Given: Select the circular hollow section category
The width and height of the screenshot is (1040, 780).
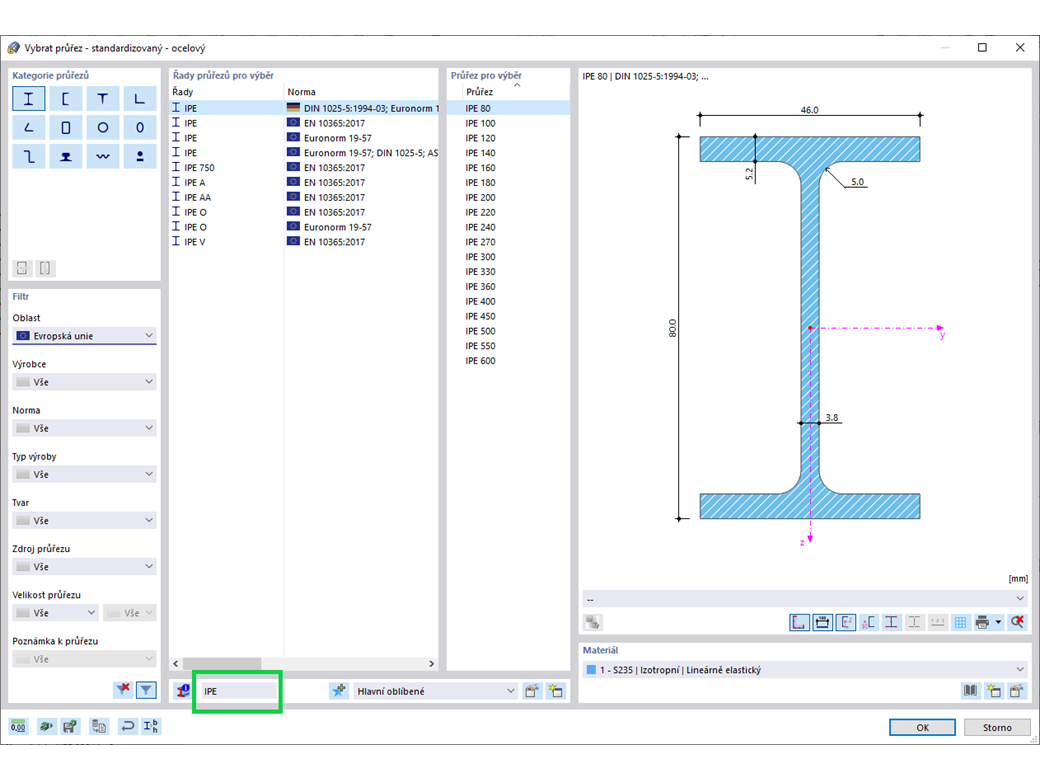Looking at the screenshot, I should [x=102, y=127].
